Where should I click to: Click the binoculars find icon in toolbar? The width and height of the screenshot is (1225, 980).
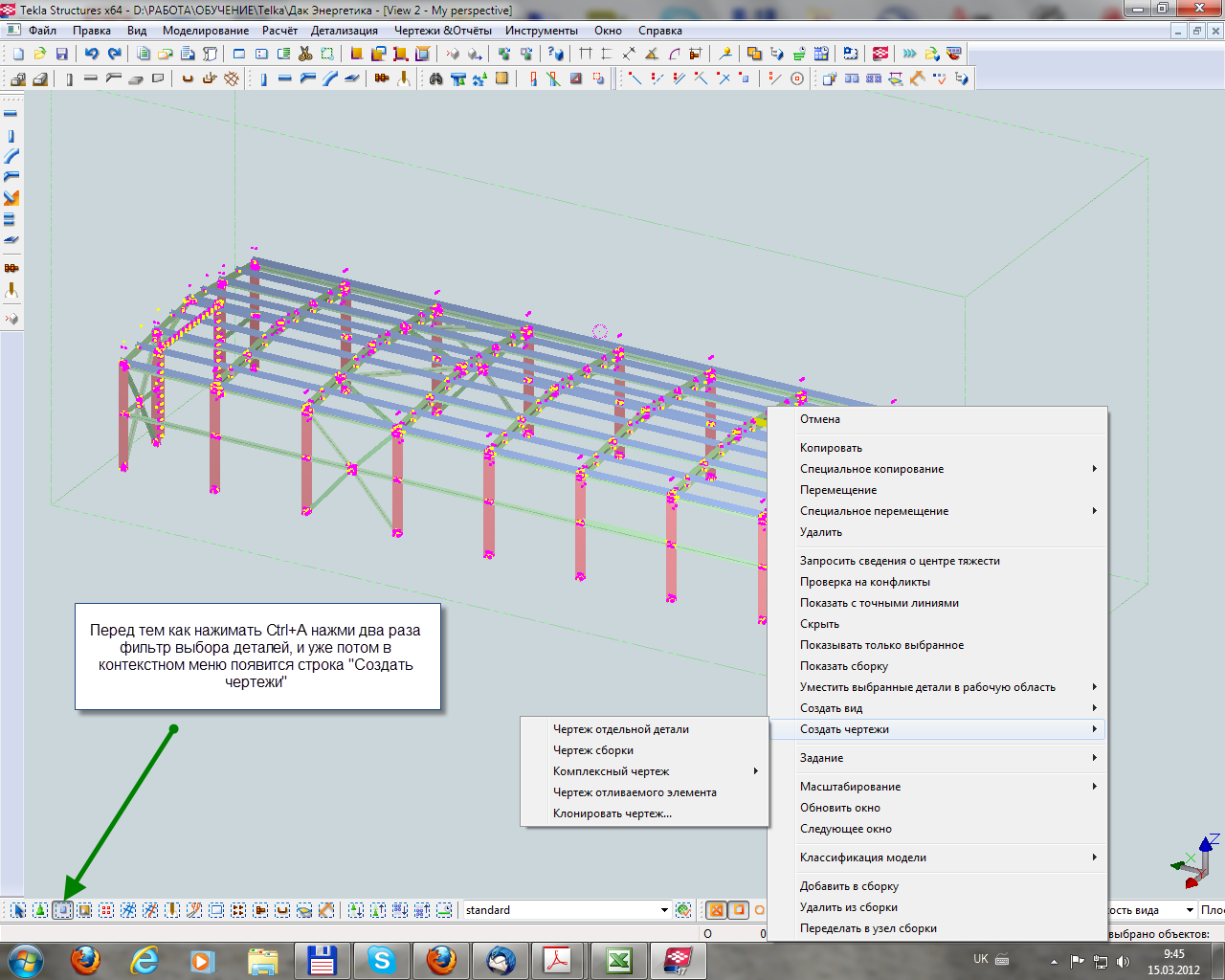pos(436,78)
